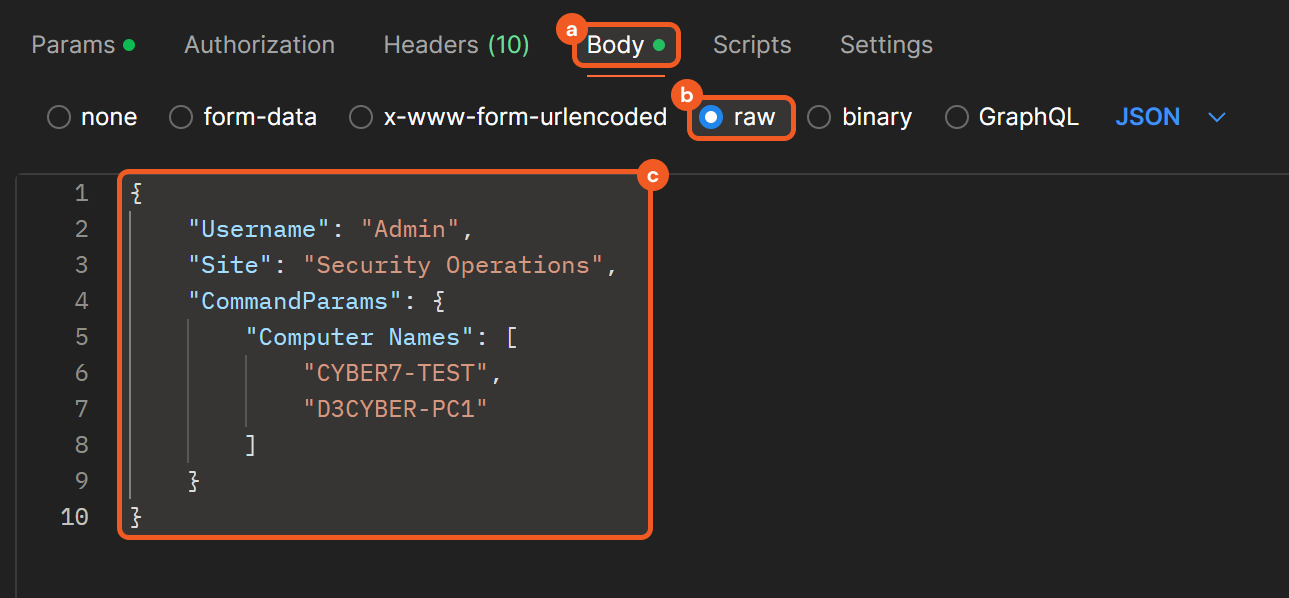Viewport: 1289px width, 598px height.
Task: Select x-www-form-urlencoded body type
Action: point(361,117)
